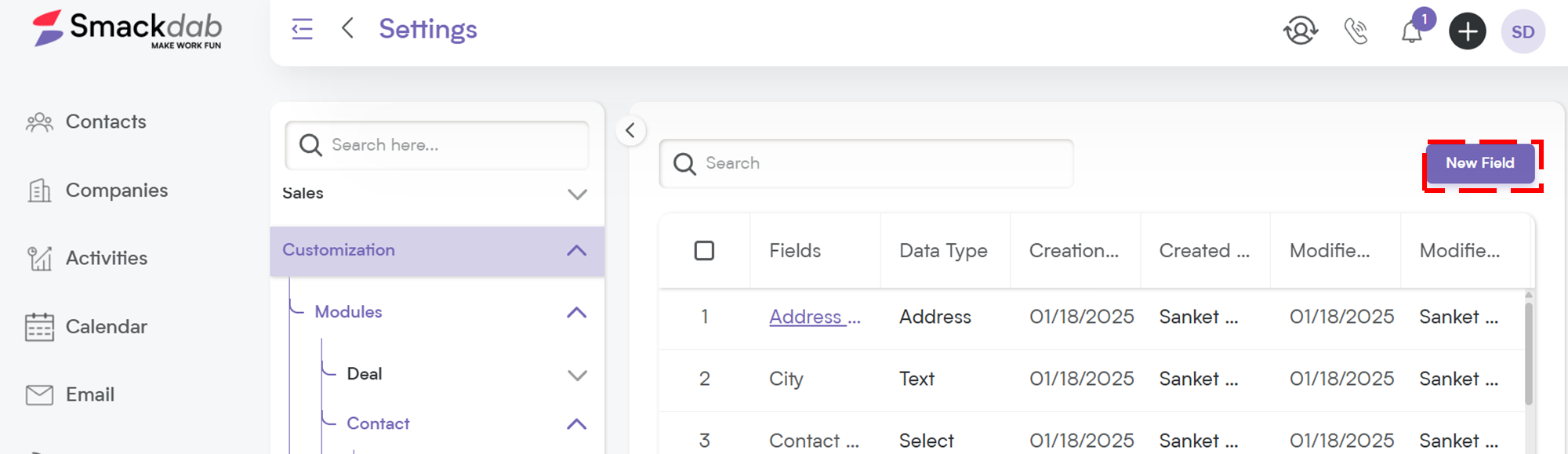Open the notifications bell

tap(1413, 31)
